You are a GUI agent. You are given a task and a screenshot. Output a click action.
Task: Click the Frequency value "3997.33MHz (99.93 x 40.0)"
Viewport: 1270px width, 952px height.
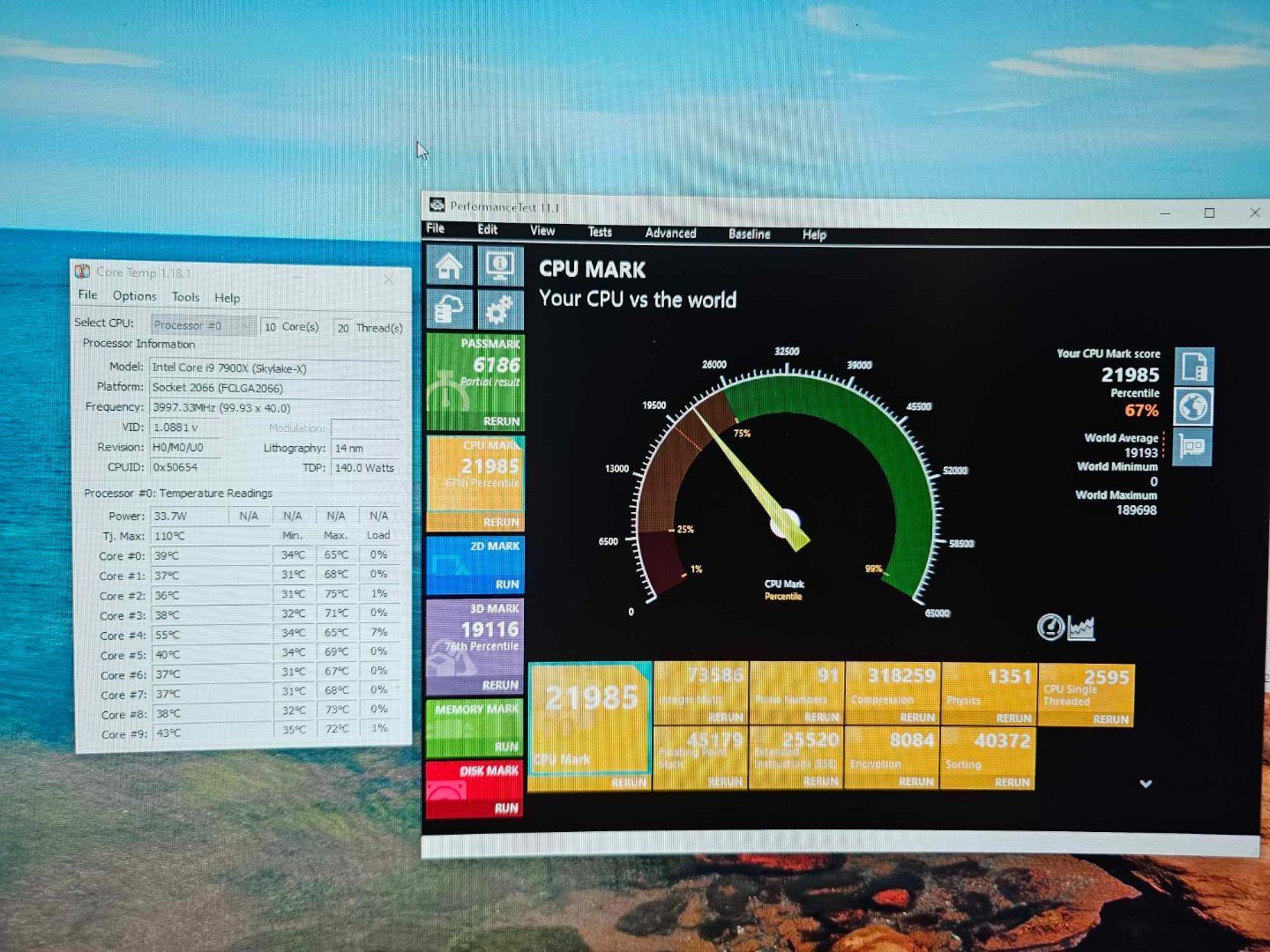pos(274,408)
